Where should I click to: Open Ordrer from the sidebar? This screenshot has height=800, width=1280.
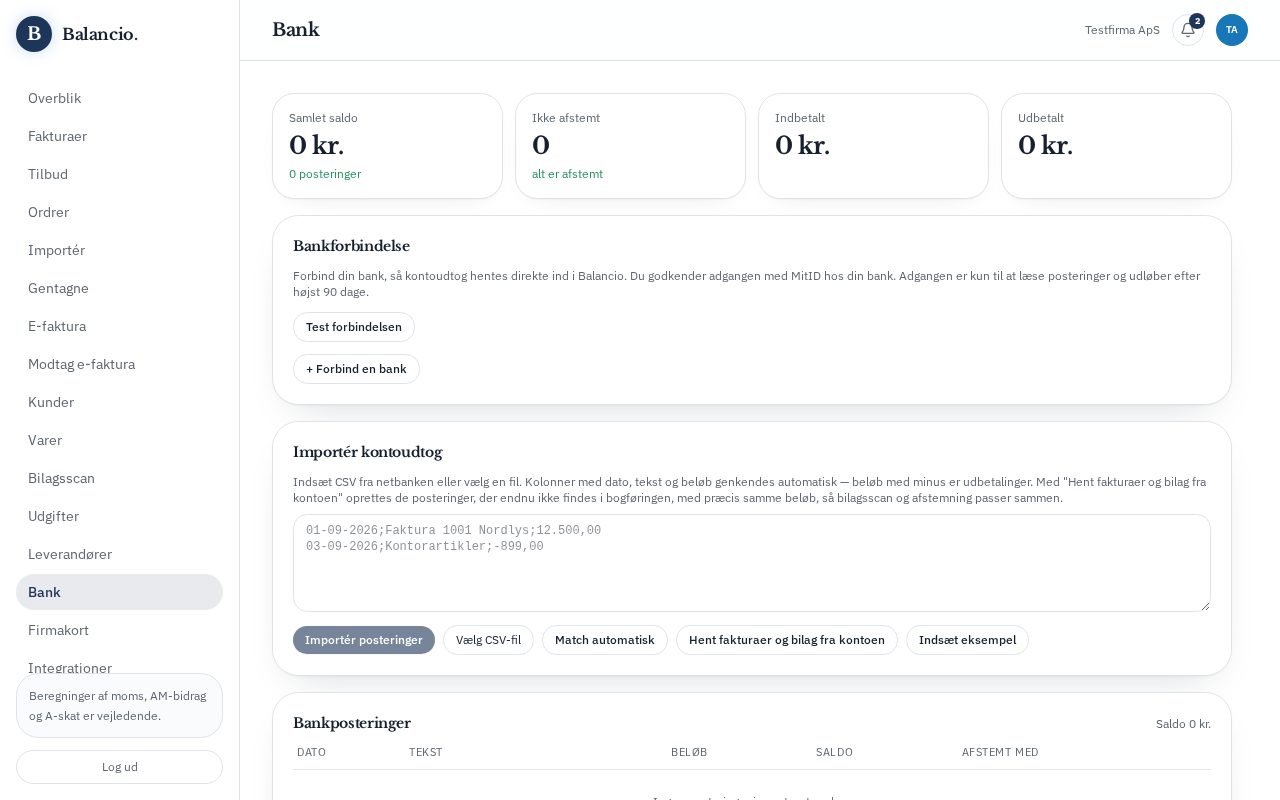coord(119,212)
